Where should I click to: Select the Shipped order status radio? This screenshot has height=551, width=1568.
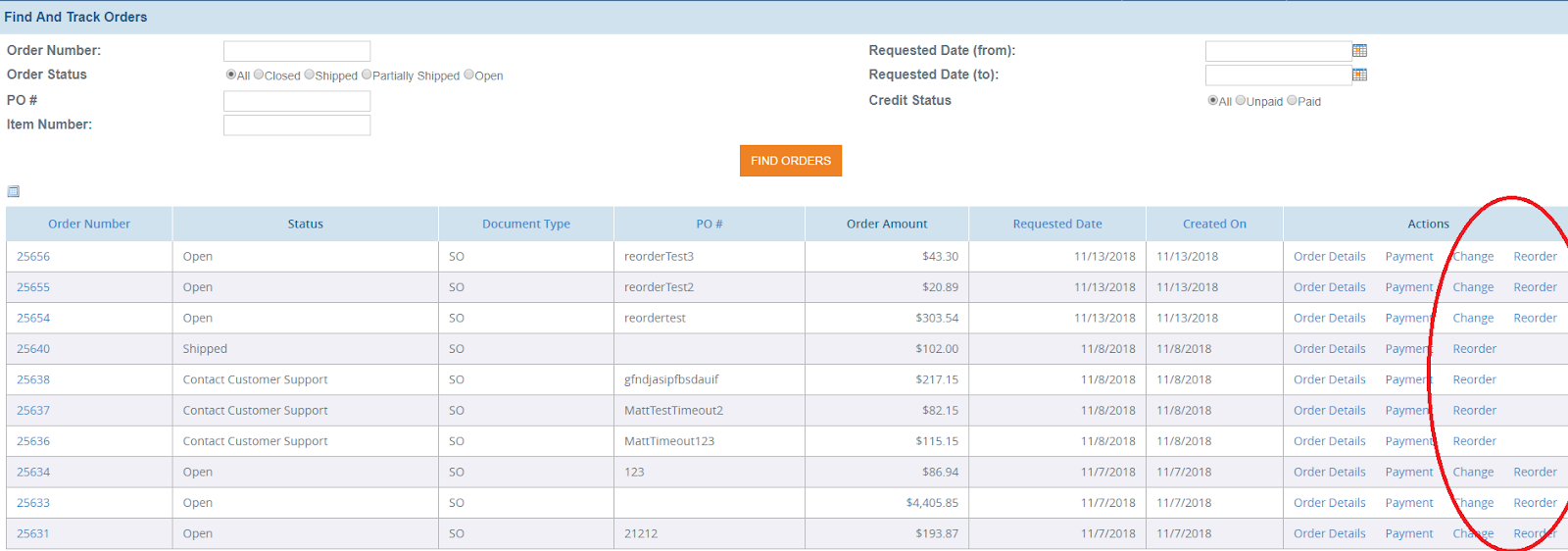click(x=310, y=75)
